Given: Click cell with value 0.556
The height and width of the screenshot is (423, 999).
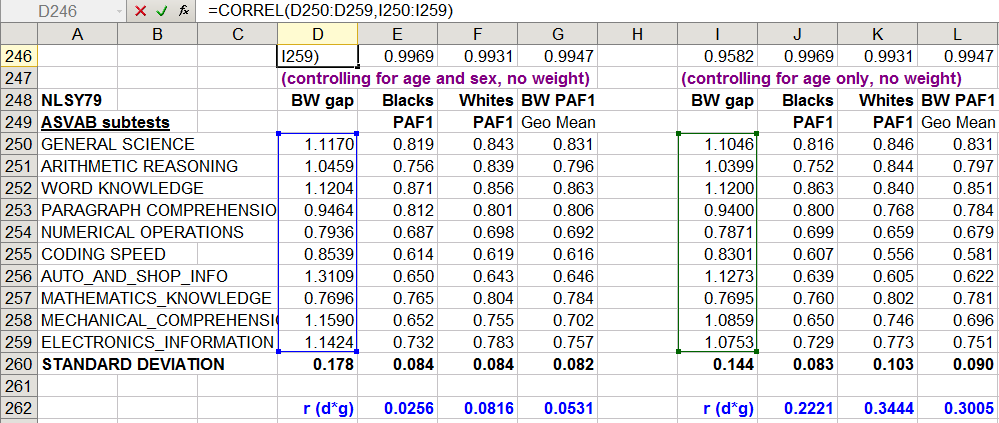Looking at the screenshot, I should pyautogui.click(x=877, y=254).
